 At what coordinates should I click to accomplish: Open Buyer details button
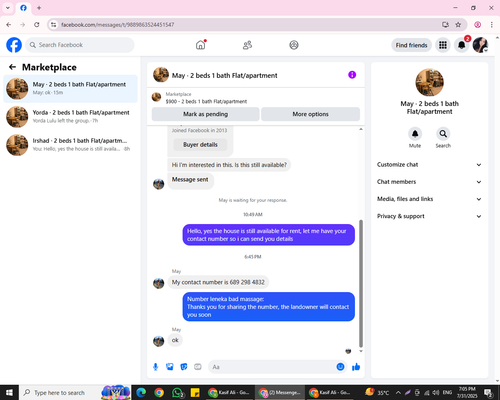pyautogui.click(x=200, y=145)
